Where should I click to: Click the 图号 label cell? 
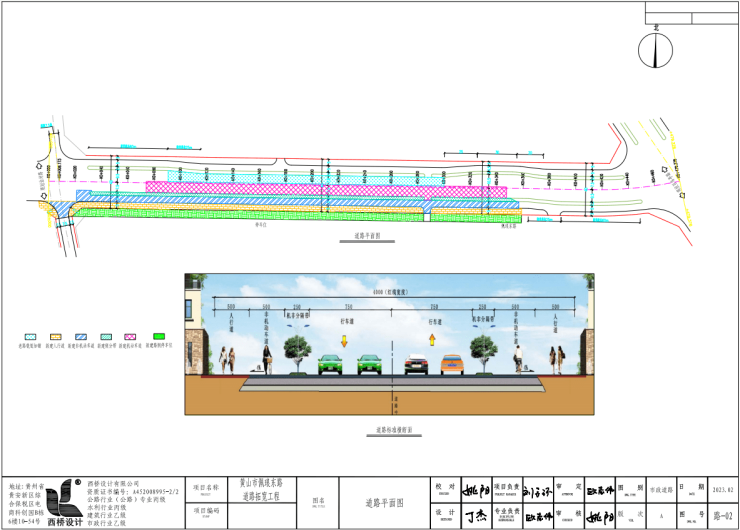(x=692, y=515)
